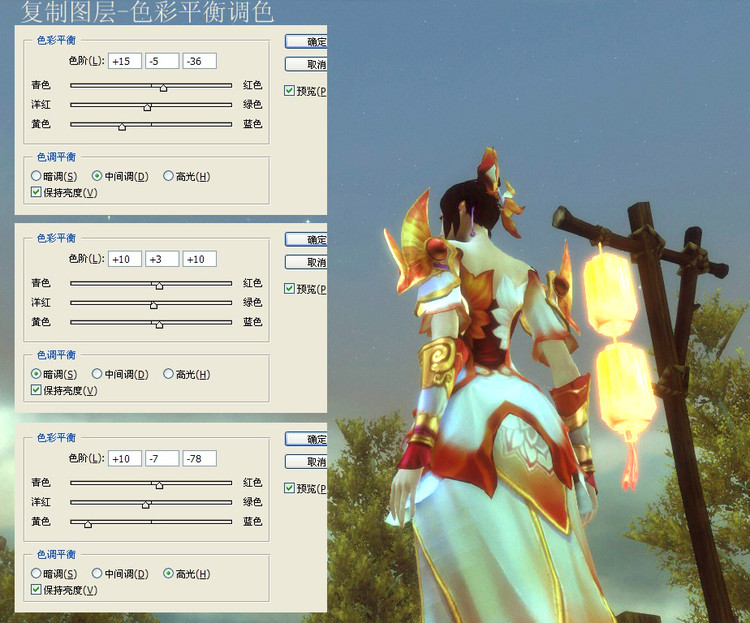The width and height of the screenshot is (750, 623).
Task: Click 确定 in the bottom Color Balance dialog
Action: tap(306, 439)
